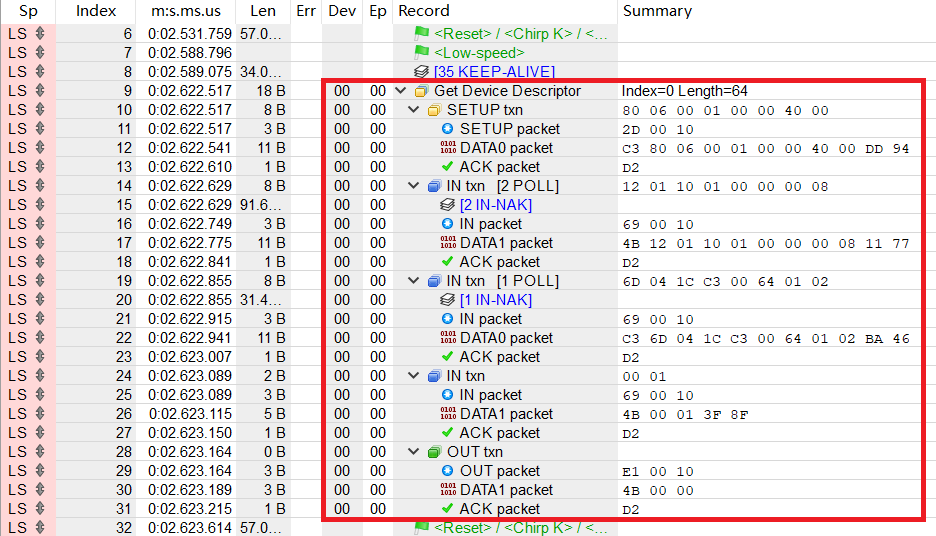Click the Ep column header

pyautogui.click(x=378, y=11)
